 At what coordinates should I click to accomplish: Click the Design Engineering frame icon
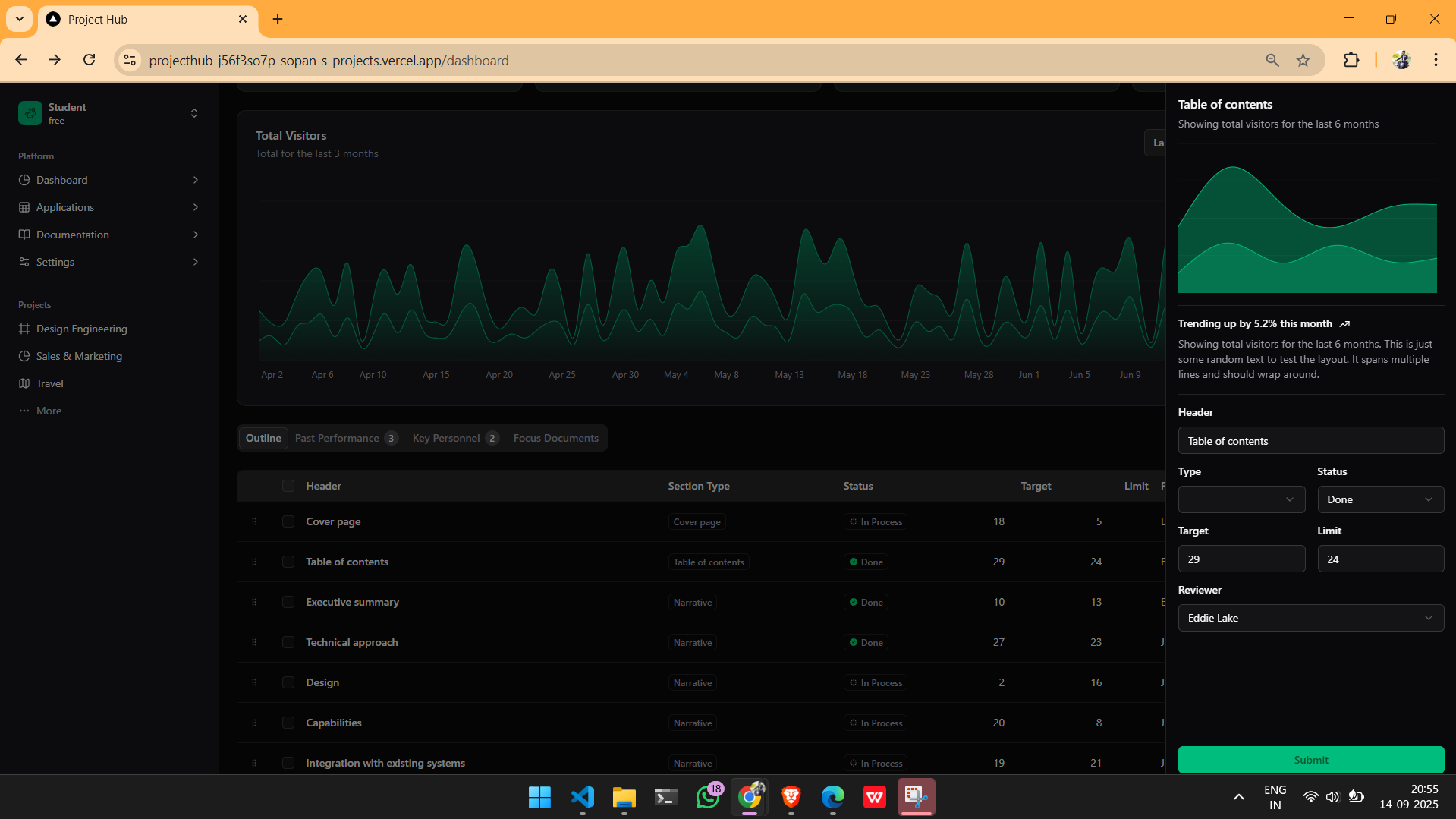[24, 329]
